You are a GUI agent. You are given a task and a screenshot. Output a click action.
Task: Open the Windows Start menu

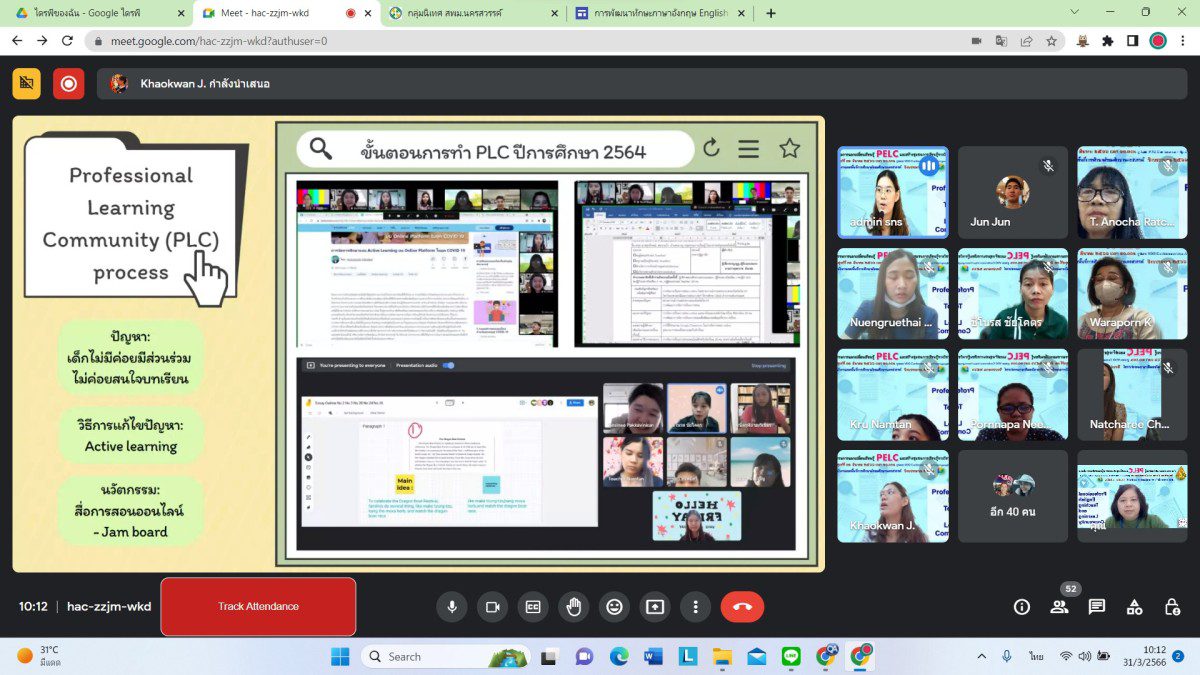340,656
